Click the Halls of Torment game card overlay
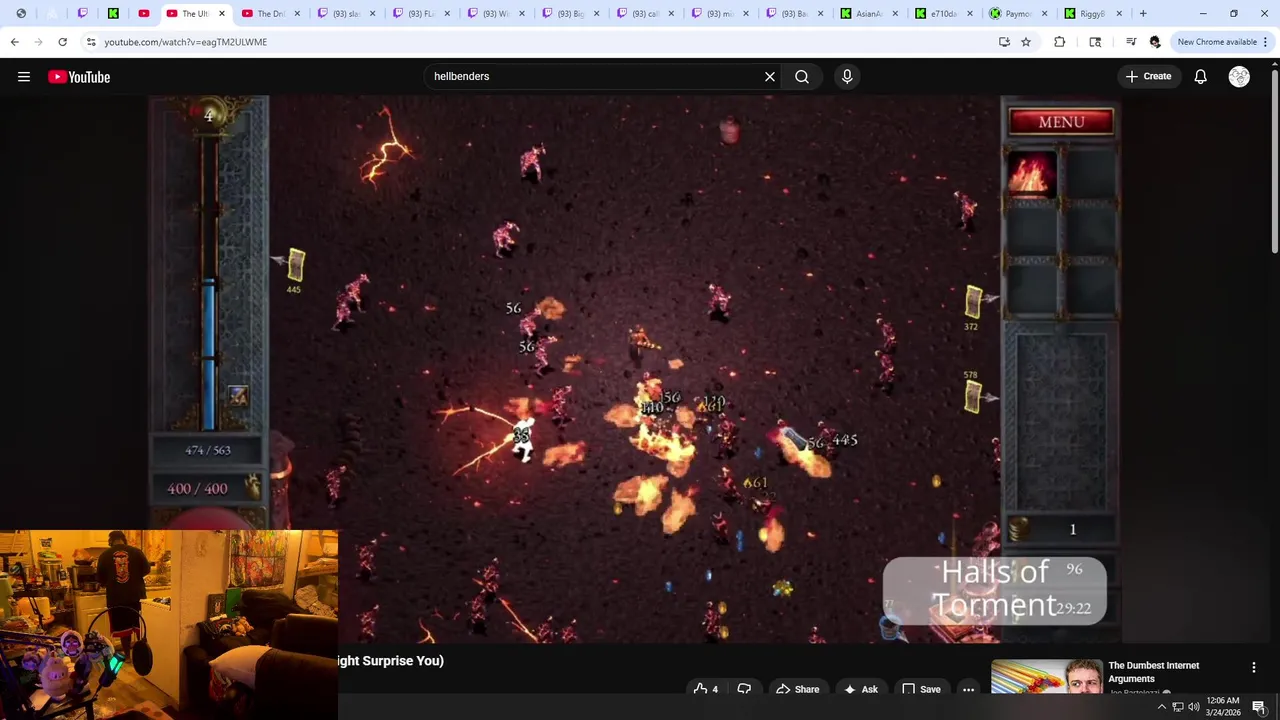 point(995,591)
